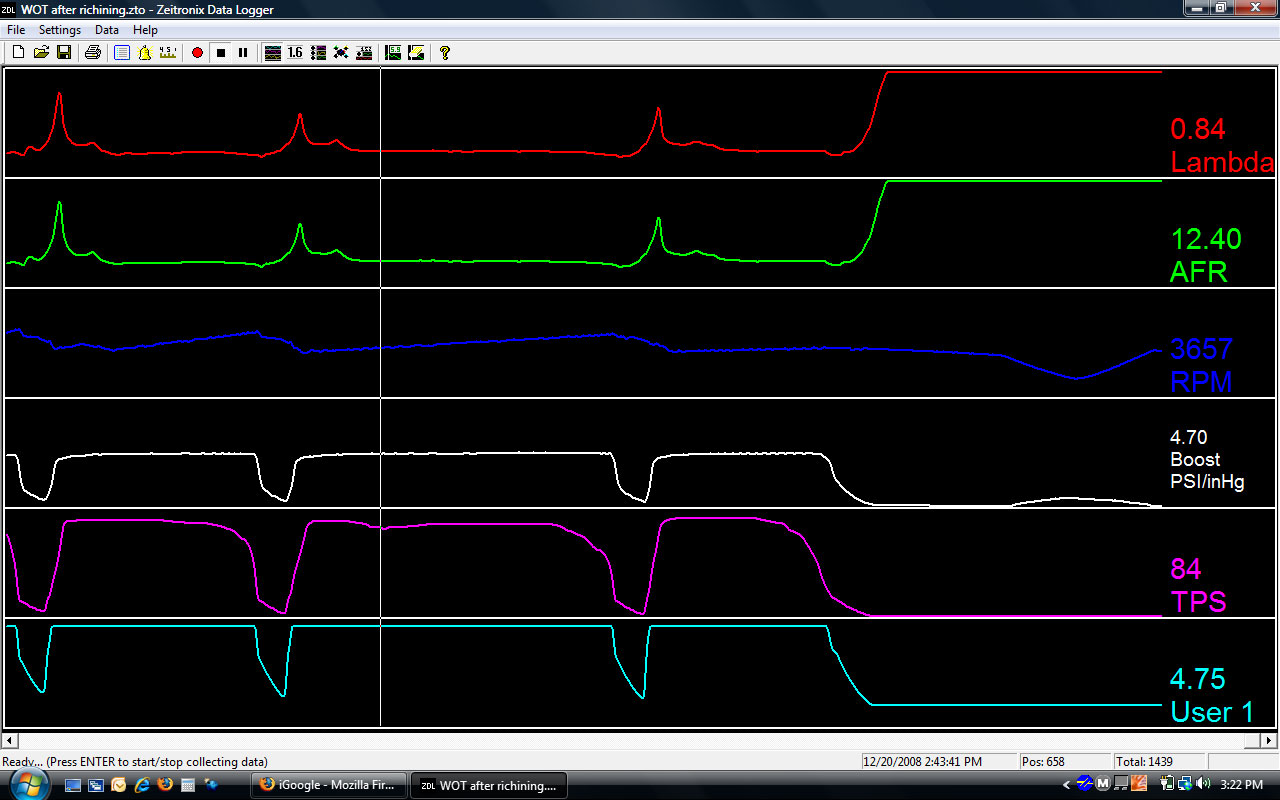Open the alarm bell warning settings
The height and width of the screenshot is (800, 1280).
tap(145, 52)
